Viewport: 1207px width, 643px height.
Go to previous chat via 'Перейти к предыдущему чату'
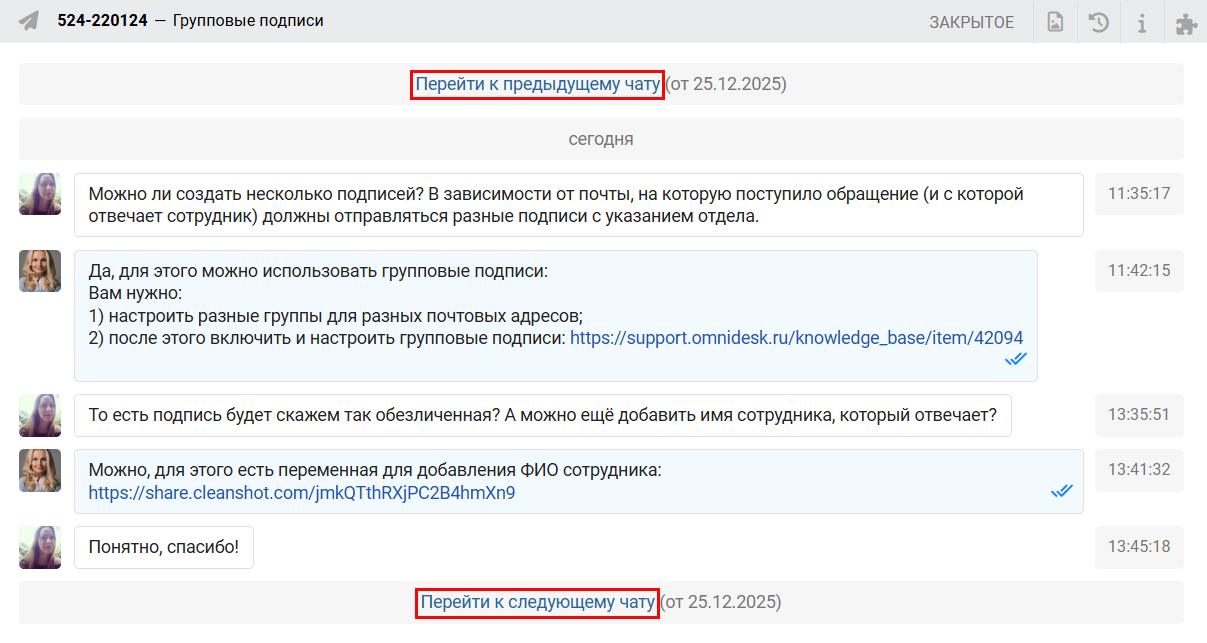(x=537, y=84)
